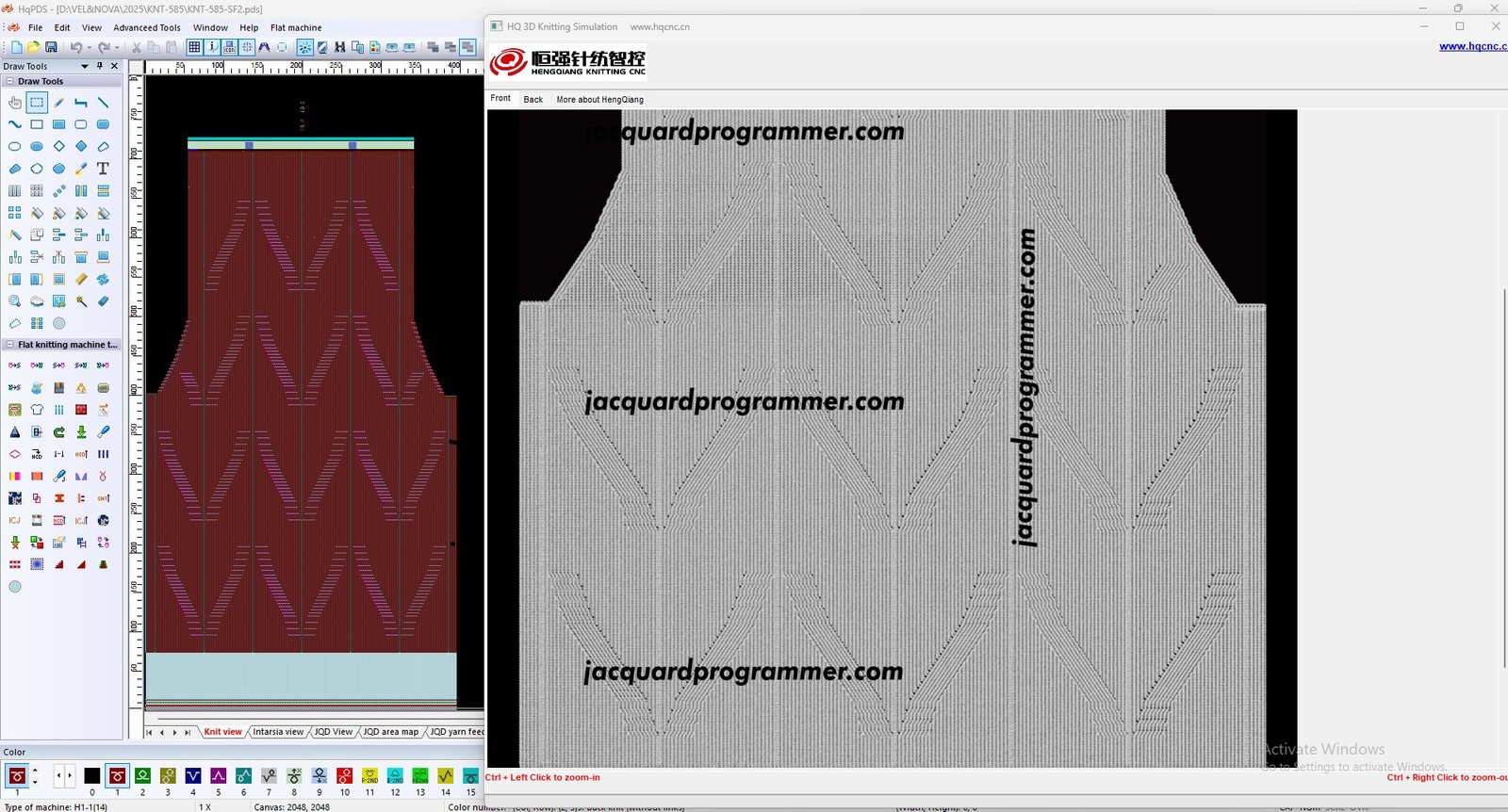Click the magnifier zoom tool icon
Screen dimensions: 1508x812
coord(15,301)
